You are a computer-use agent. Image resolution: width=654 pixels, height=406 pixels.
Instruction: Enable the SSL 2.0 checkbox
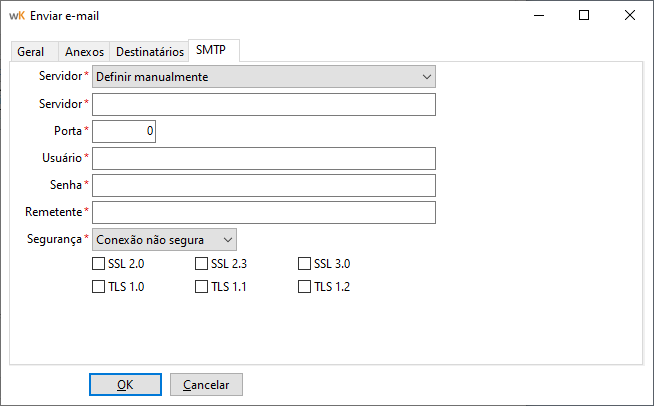point(98,265)
